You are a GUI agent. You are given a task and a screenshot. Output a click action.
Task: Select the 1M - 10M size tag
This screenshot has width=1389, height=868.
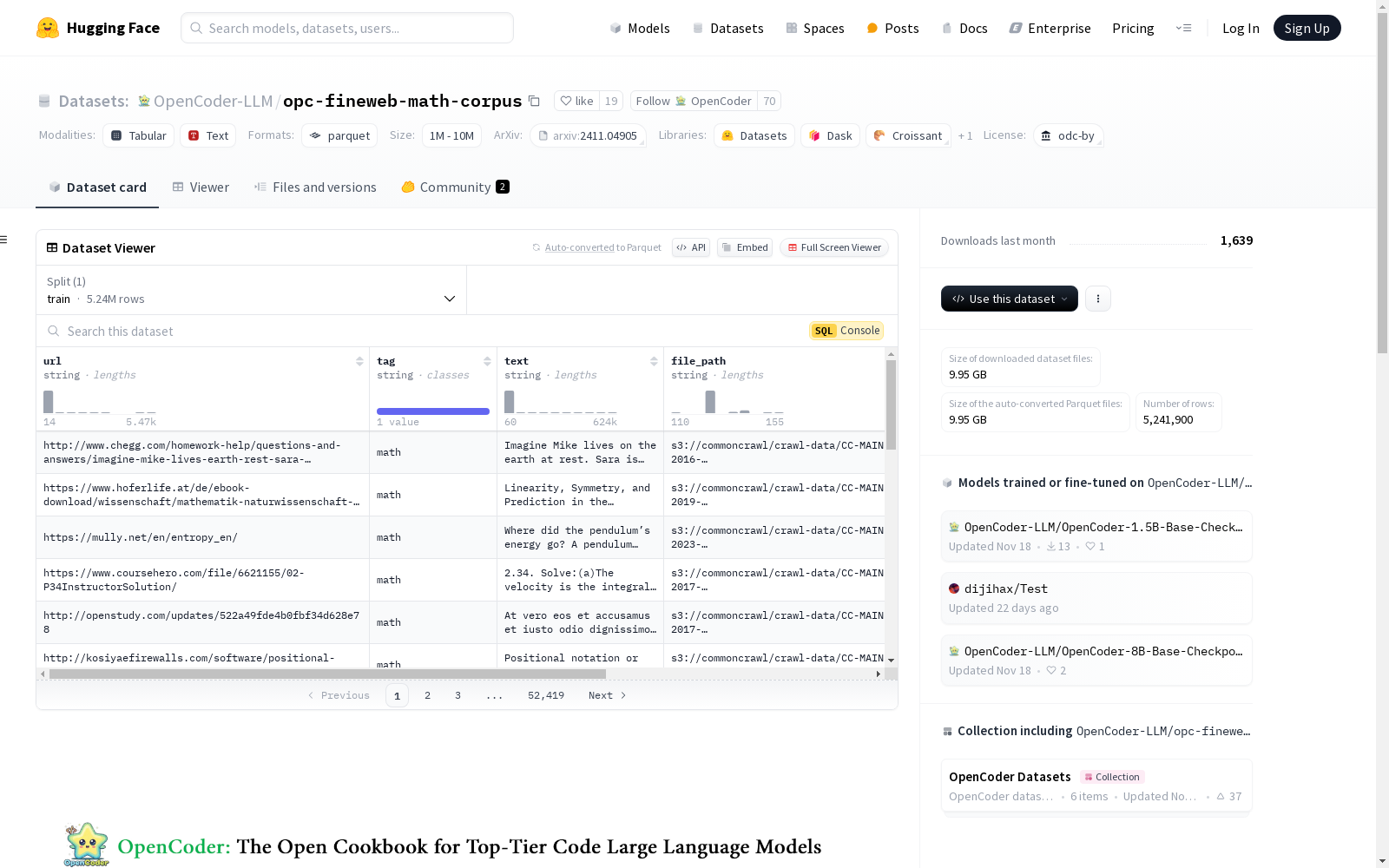click(x=451, y=136)
